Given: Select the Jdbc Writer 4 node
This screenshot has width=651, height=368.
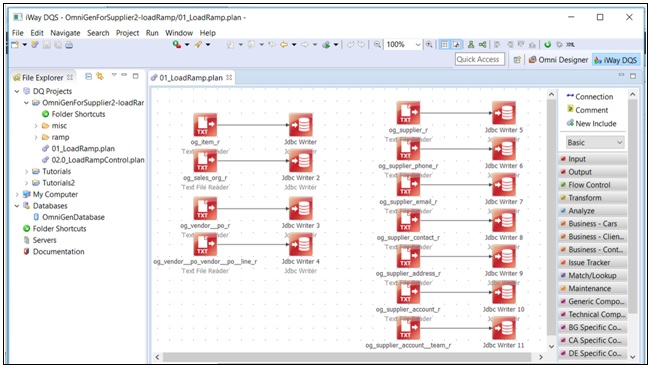Looking at the screenshot, I should (301, 244).
